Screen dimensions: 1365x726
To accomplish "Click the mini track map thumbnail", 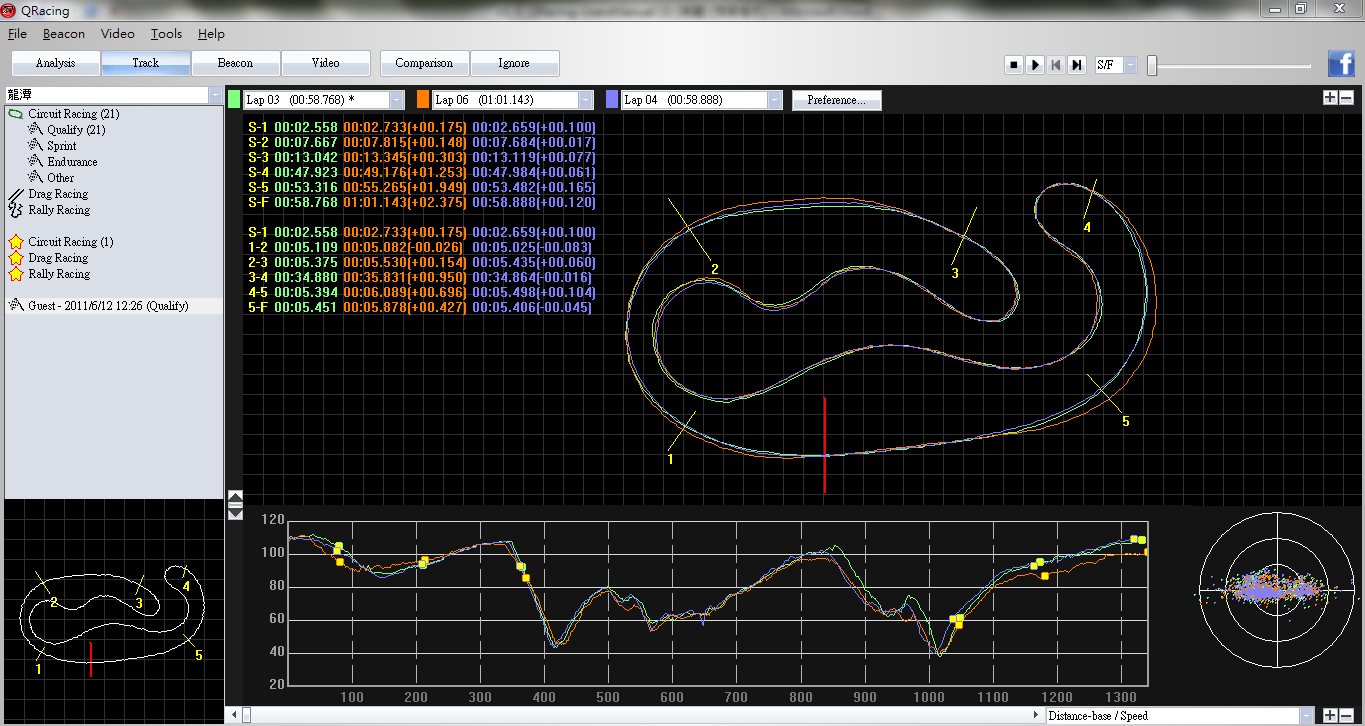I will (114, 612).
